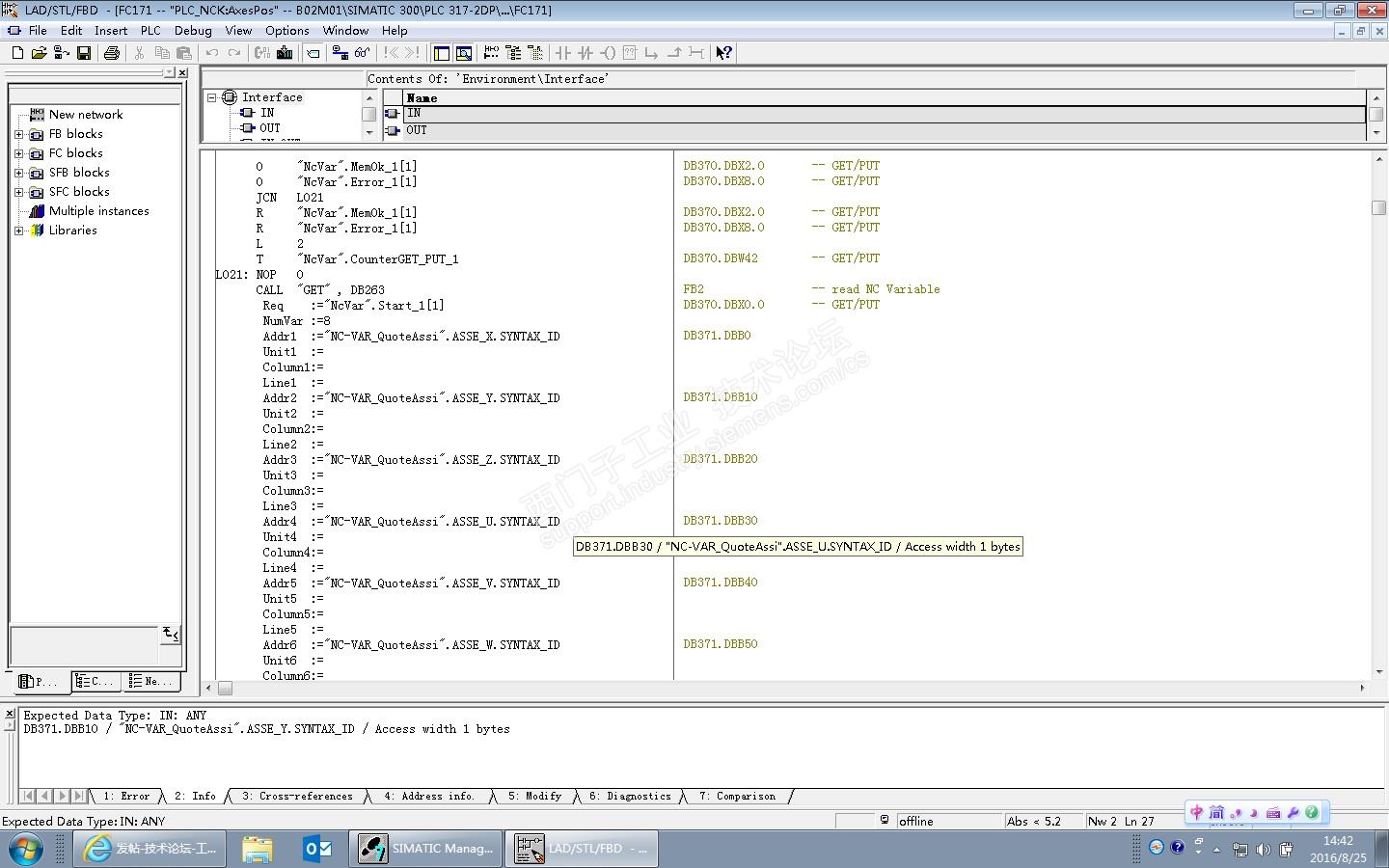1389x868 pixels.
Task: Select the OUT item under Interface
Action: tap(270, 128)
